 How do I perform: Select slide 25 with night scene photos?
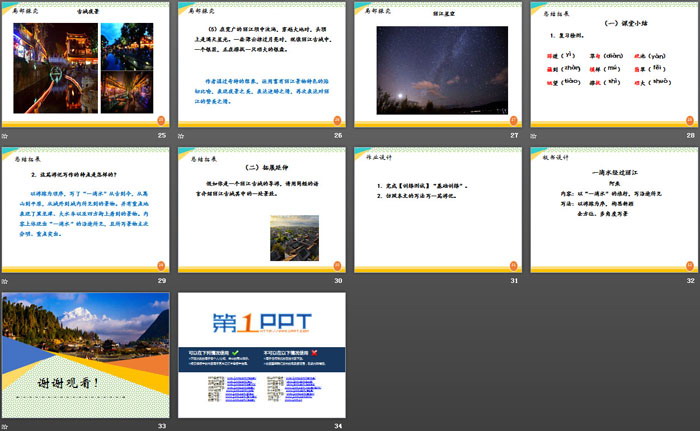pyautogui.click(x=86, y=65)
